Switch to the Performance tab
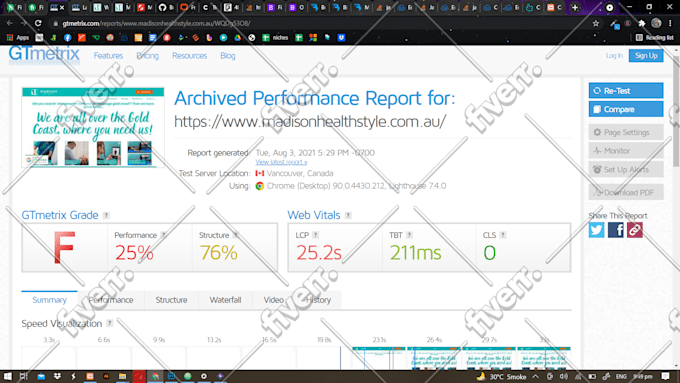The image size is (680, 383). click(111, 300)
